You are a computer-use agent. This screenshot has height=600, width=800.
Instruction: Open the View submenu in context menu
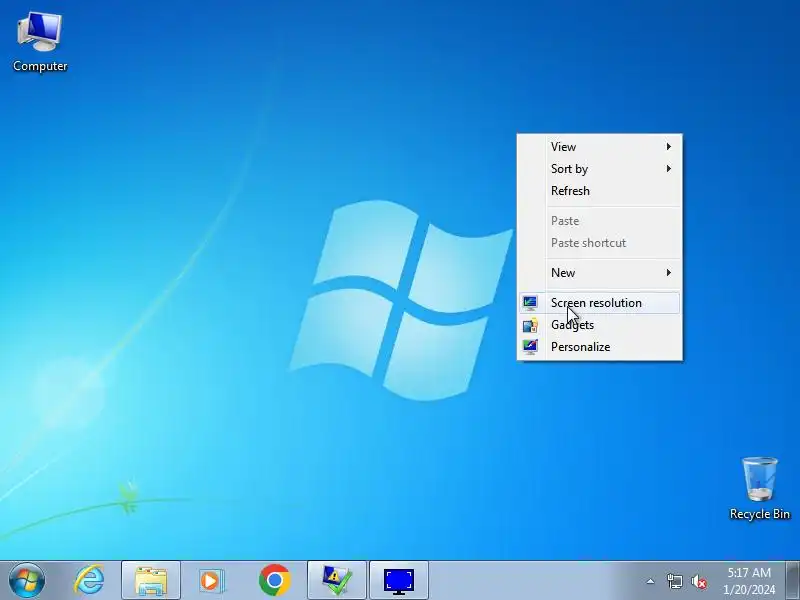(599, 147)
